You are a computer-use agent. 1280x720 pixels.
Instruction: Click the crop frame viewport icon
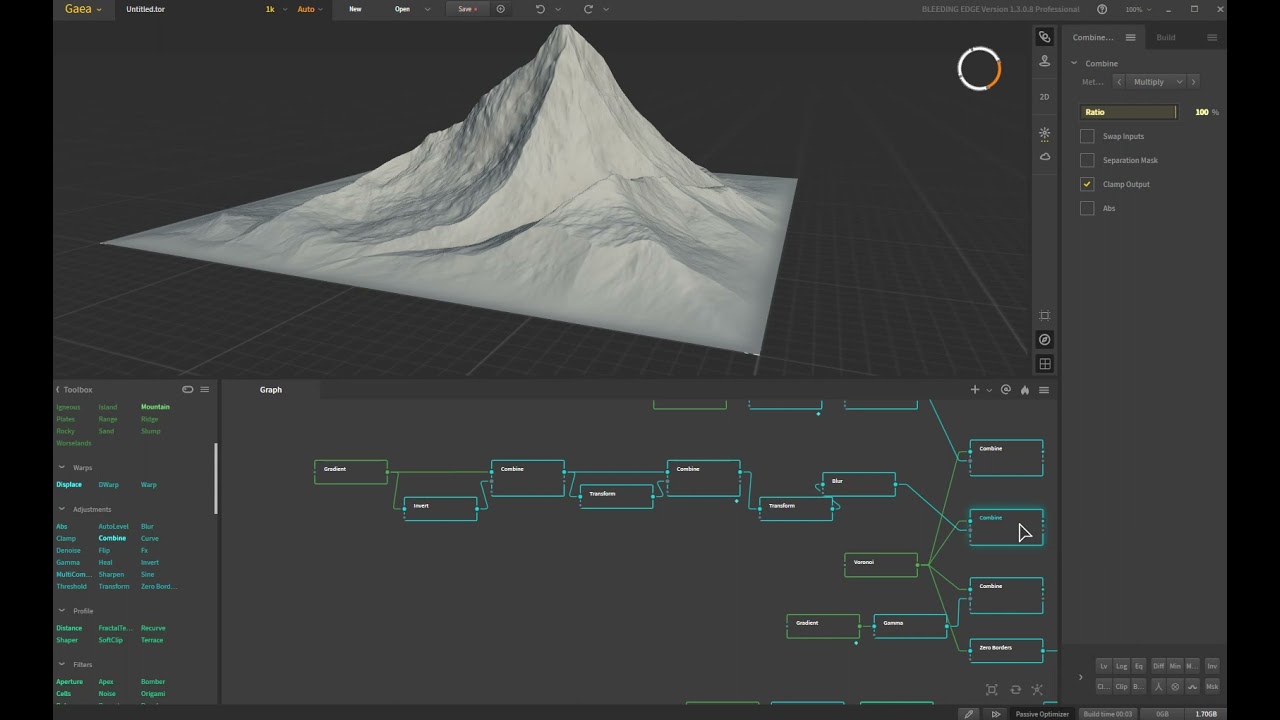point(1044,316)
